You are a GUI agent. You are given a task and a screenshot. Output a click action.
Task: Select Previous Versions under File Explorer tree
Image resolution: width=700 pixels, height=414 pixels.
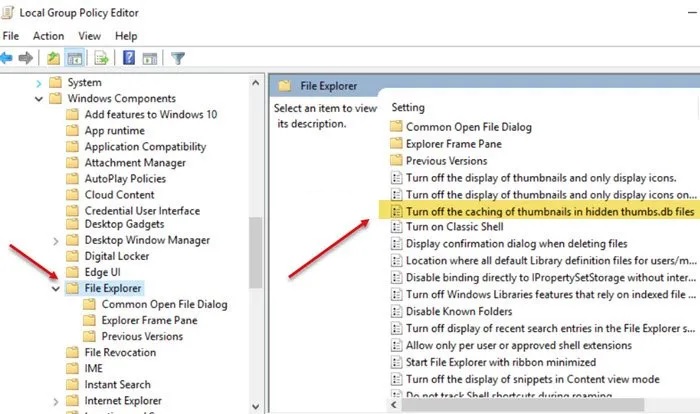142,336
